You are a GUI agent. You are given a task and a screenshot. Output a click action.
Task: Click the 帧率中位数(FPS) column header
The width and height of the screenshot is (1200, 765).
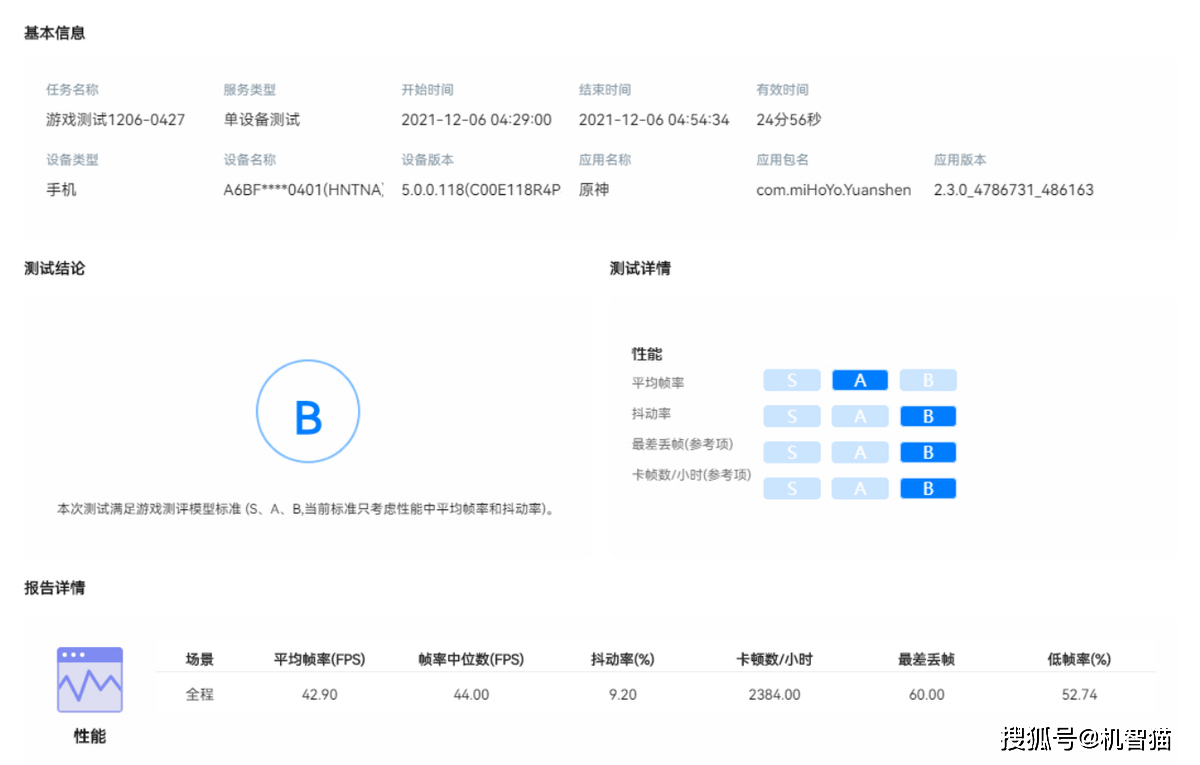[x=471, y=659]
